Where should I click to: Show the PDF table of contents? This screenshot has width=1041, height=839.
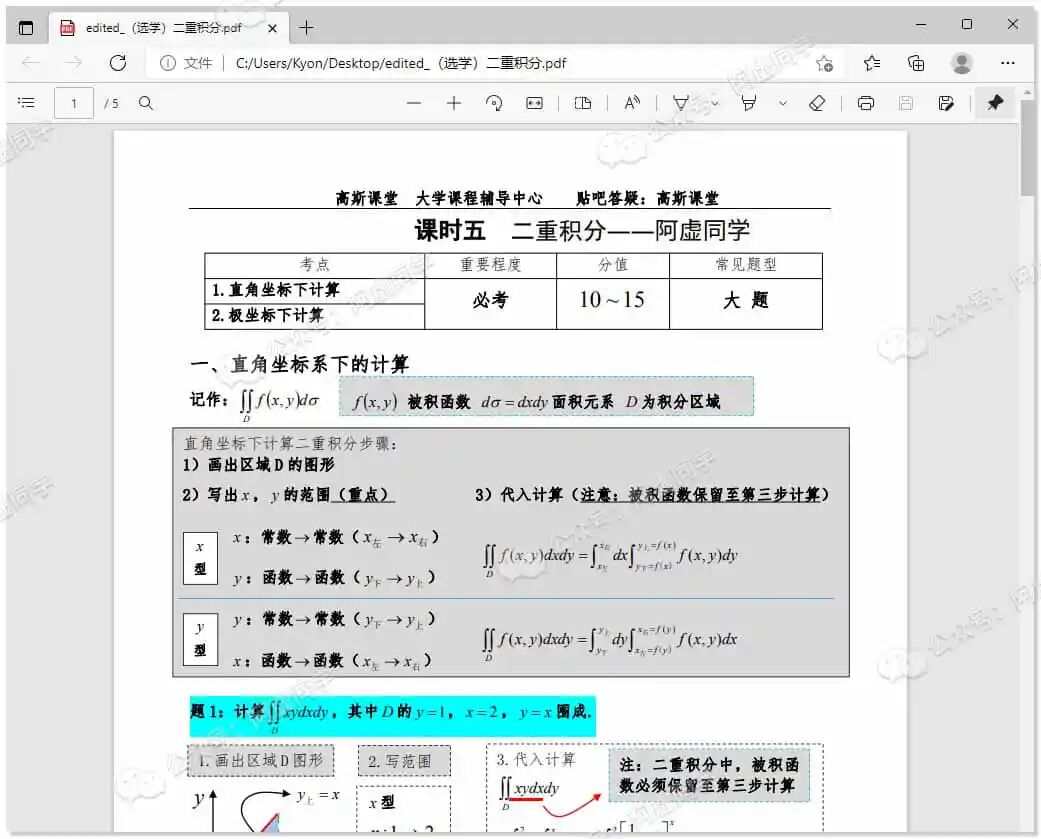point(26,103)
